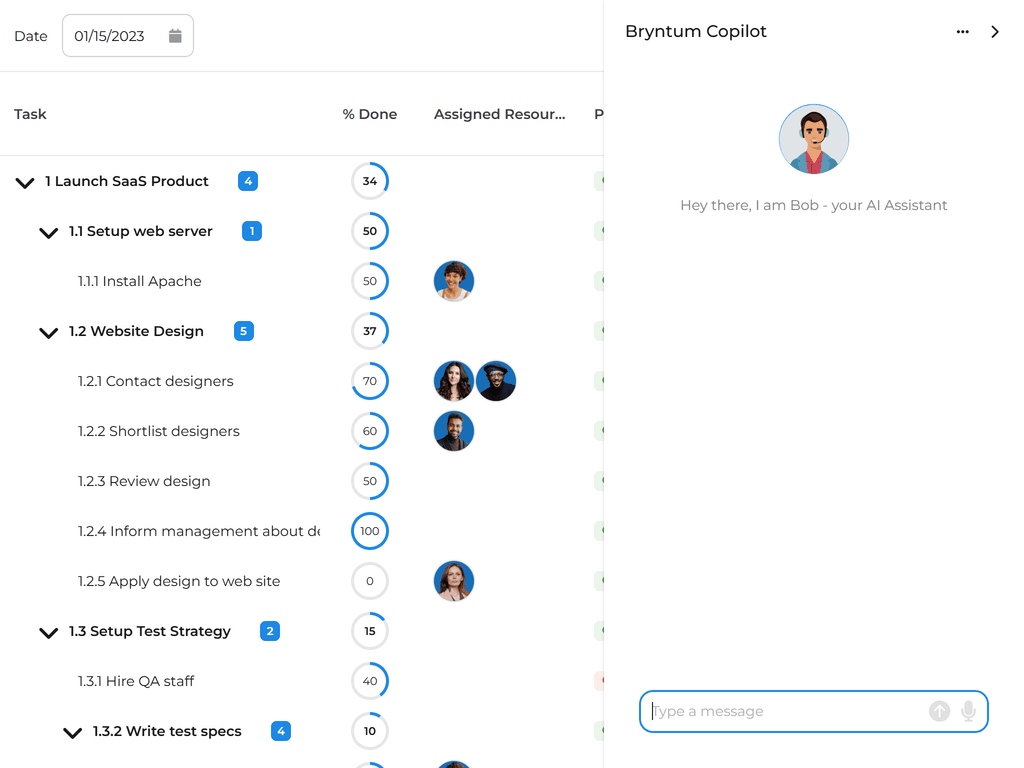The height and width of the screenshot is (768, 1024).
Task: Click the Task column header
Action: (x=30, y=114)
